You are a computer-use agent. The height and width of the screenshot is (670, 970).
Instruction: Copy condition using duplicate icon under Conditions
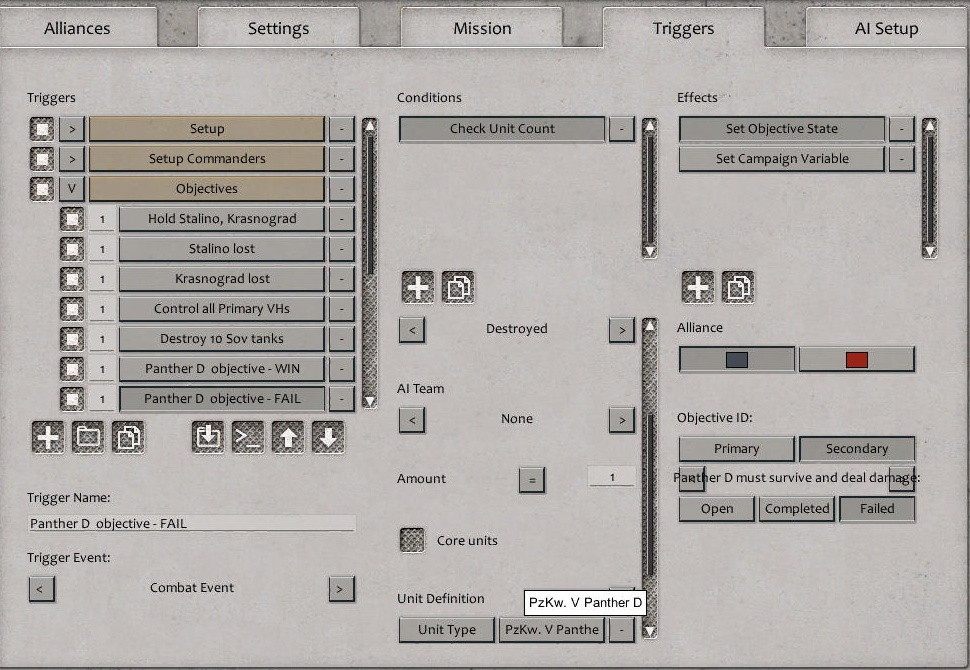[x=458, y=287]
